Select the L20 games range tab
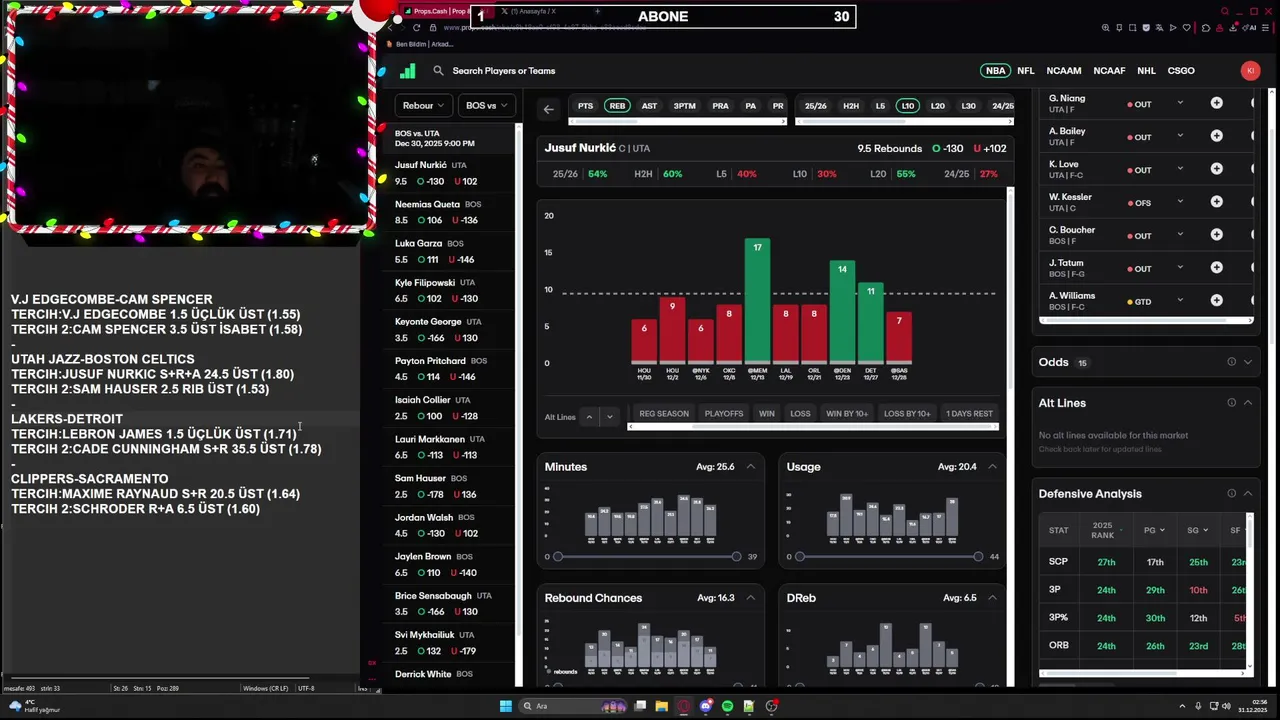This screenshot has width=1280, height=720. pyautogui.click(x=937, y=106)
